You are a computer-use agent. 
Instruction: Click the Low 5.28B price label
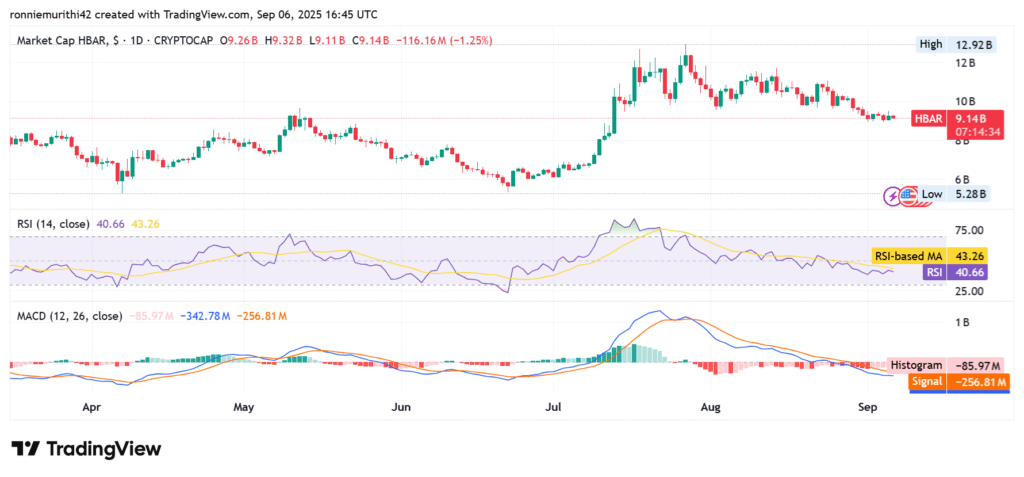(x=953, y=194)
